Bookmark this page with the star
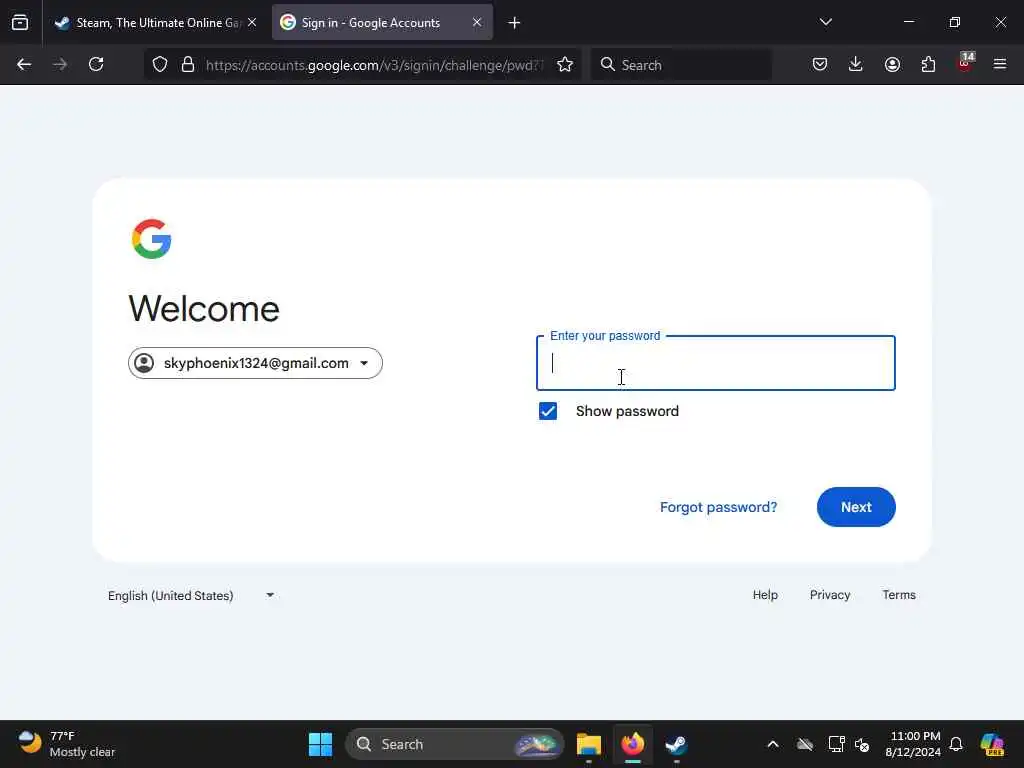Viewport: 1024px width, 768px height. coord(565,65)
